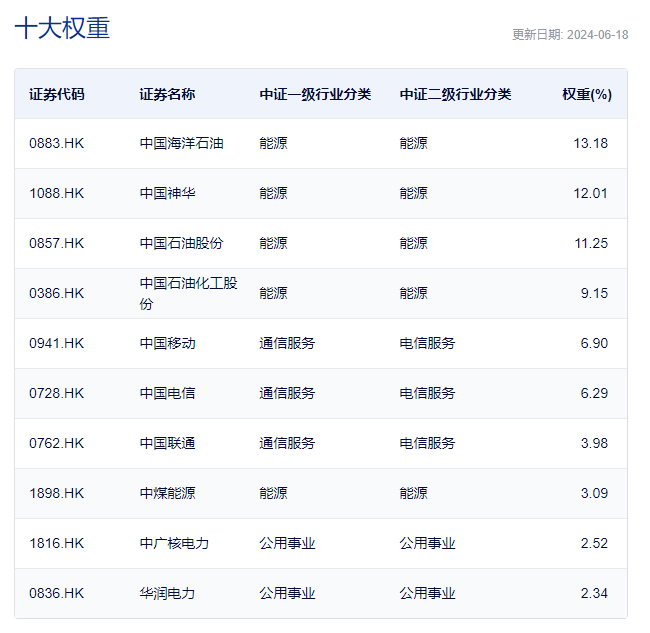
Task: Click the 1088.HK code cell
Action: click(x=57, y=193)
